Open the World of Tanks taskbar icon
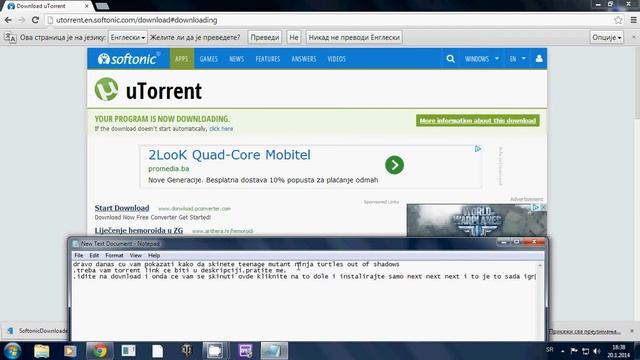 pos(187,351)
